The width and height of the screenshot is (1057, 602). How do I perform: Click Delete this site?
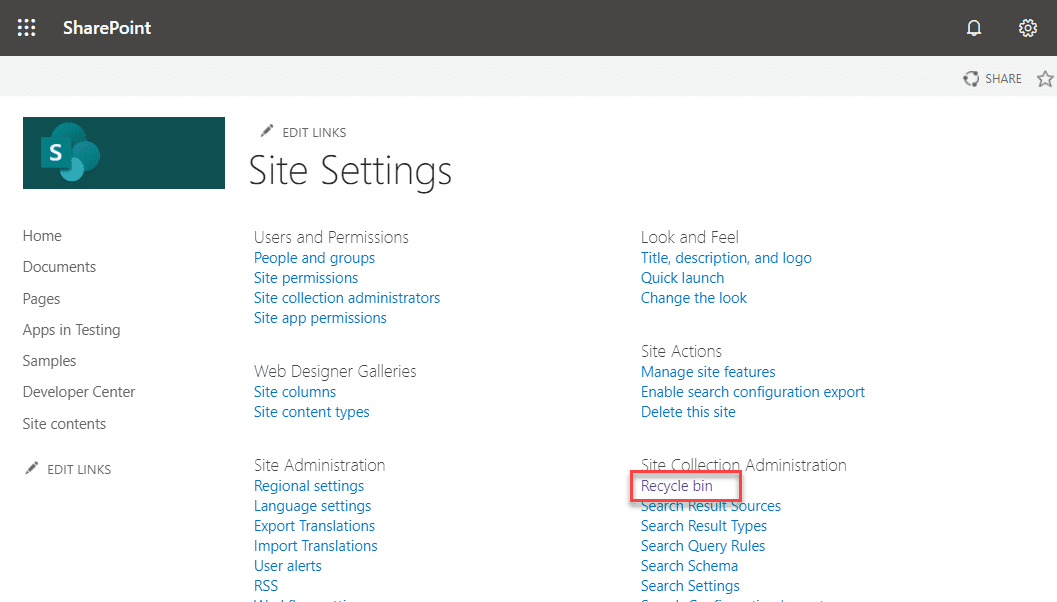[x=688, y=411]
